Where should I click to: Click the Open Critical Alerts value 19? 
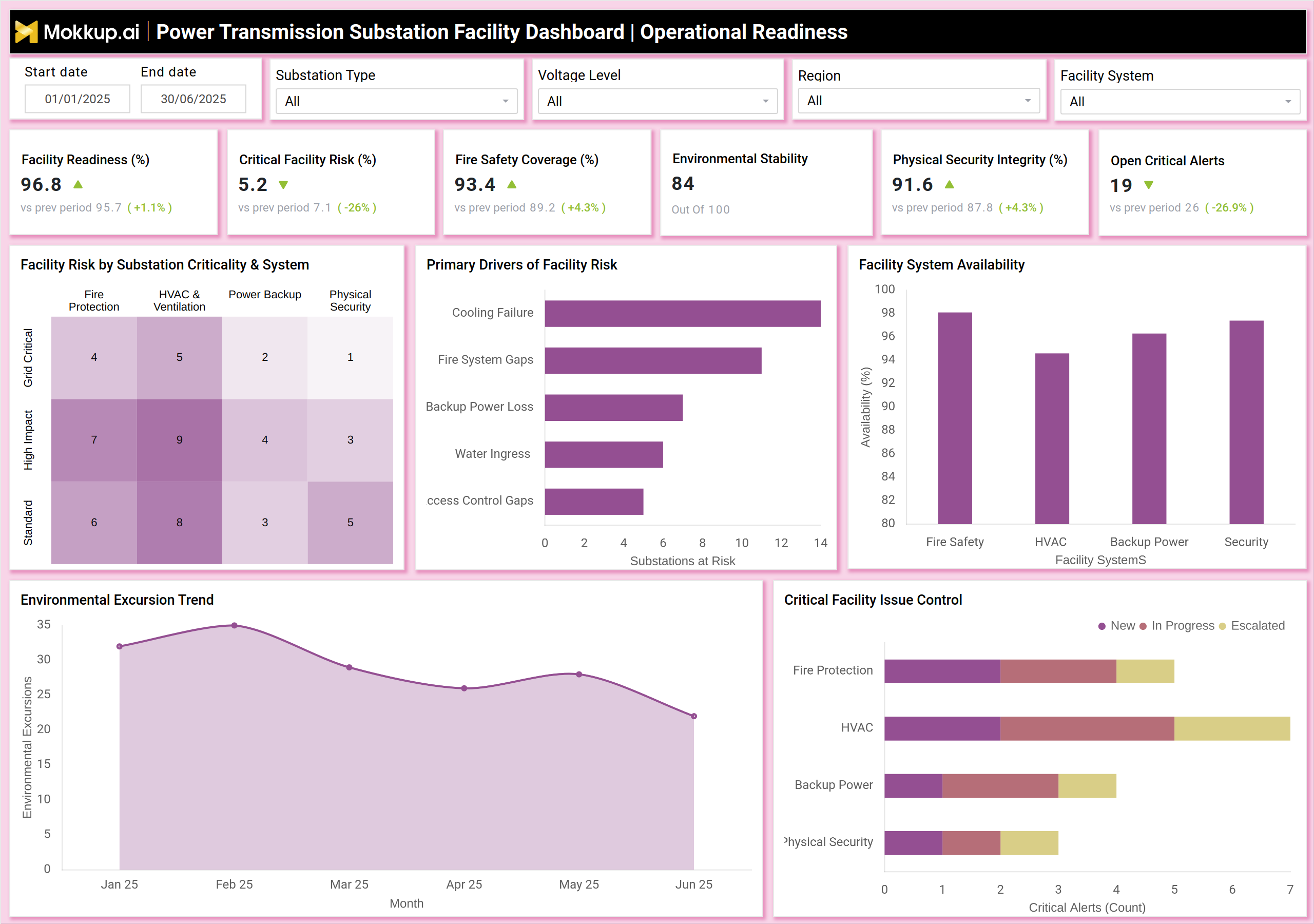pyautogui.click(x=1121, y=185)
